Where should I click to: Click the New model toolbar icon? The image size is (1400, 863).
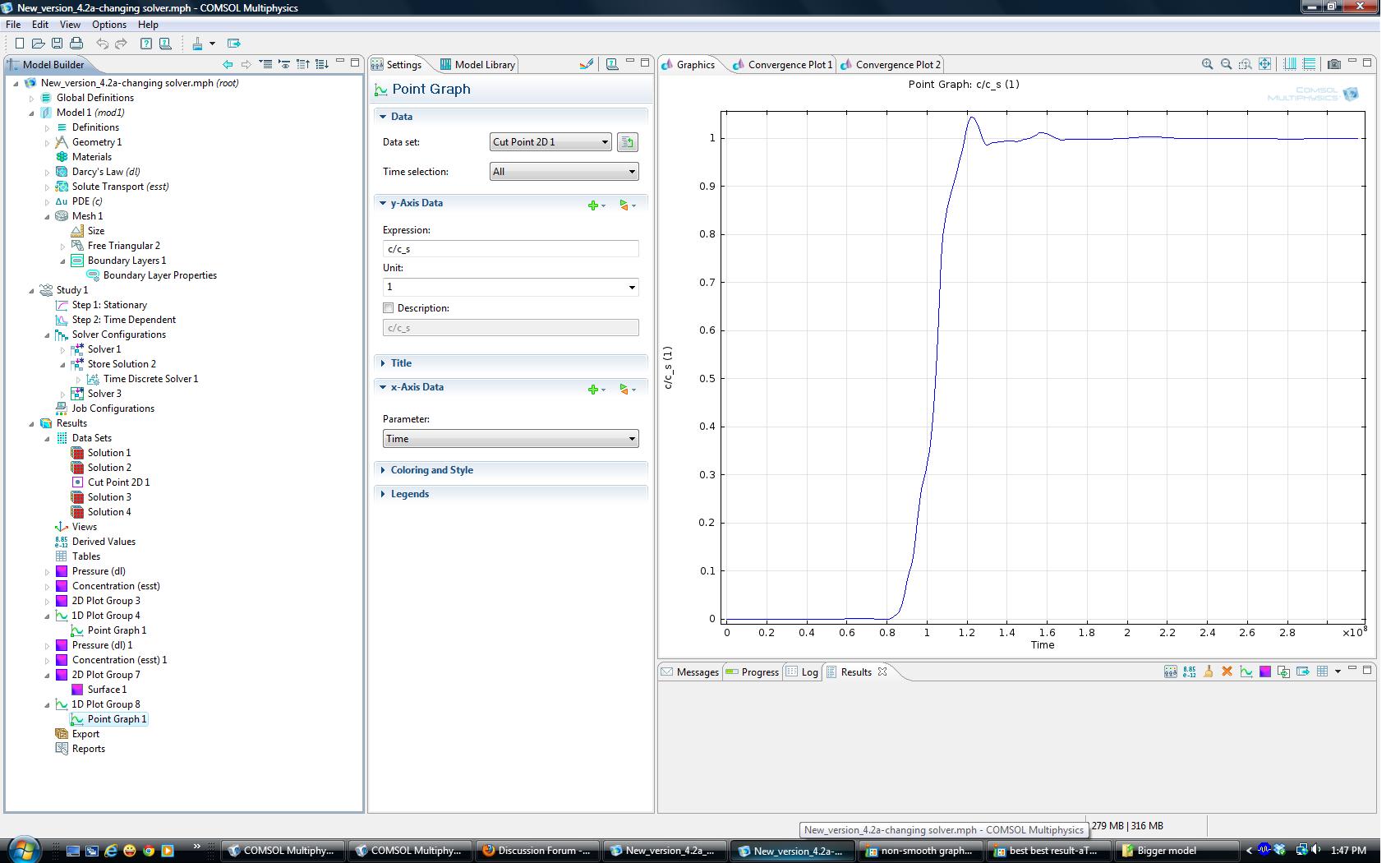click(19, 44)
